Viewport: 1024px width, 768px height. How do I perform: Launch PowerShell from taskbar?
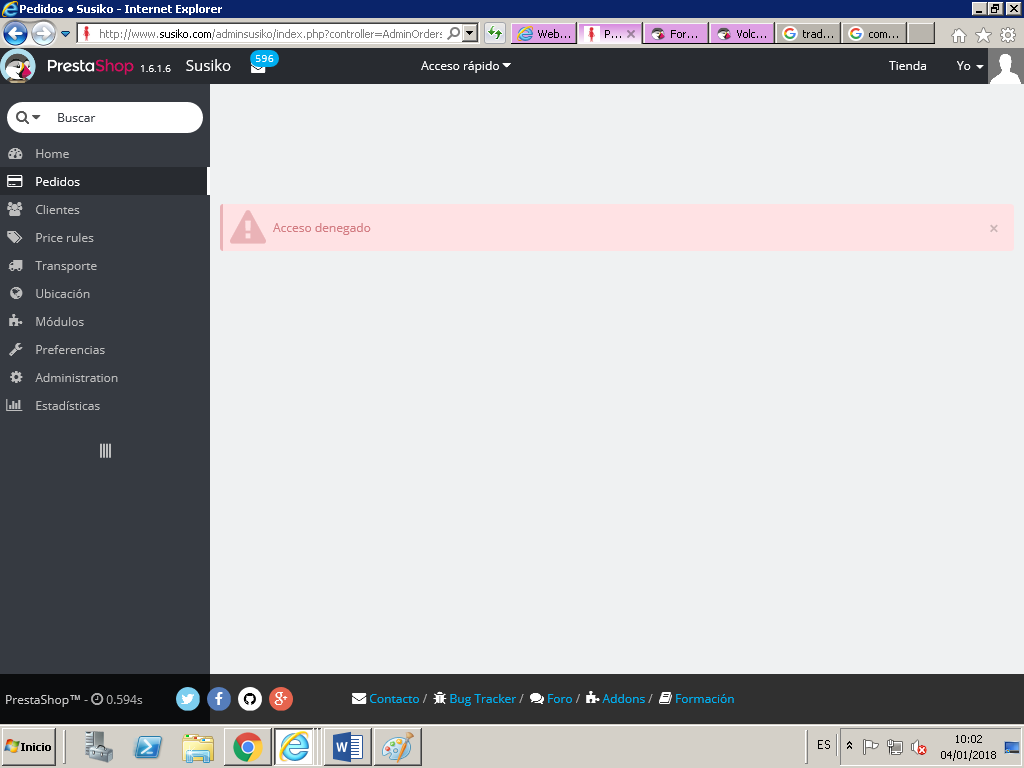click(x=148, y=746)
